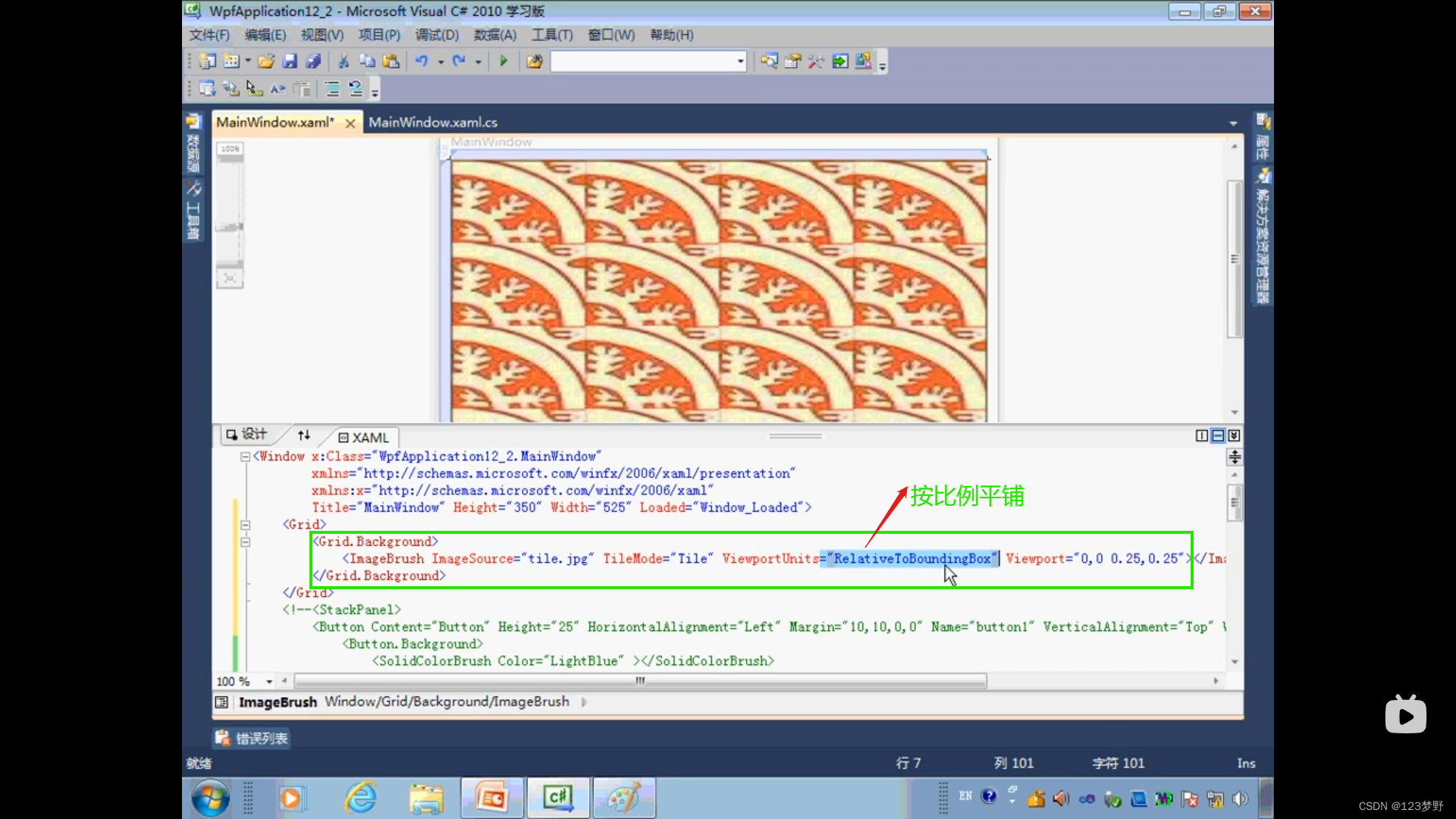The height and width of the screenshot is (819, 1456).
Task: Click the New Project toolbar icon
Action: pyautogui.click(x=207, y=61)
